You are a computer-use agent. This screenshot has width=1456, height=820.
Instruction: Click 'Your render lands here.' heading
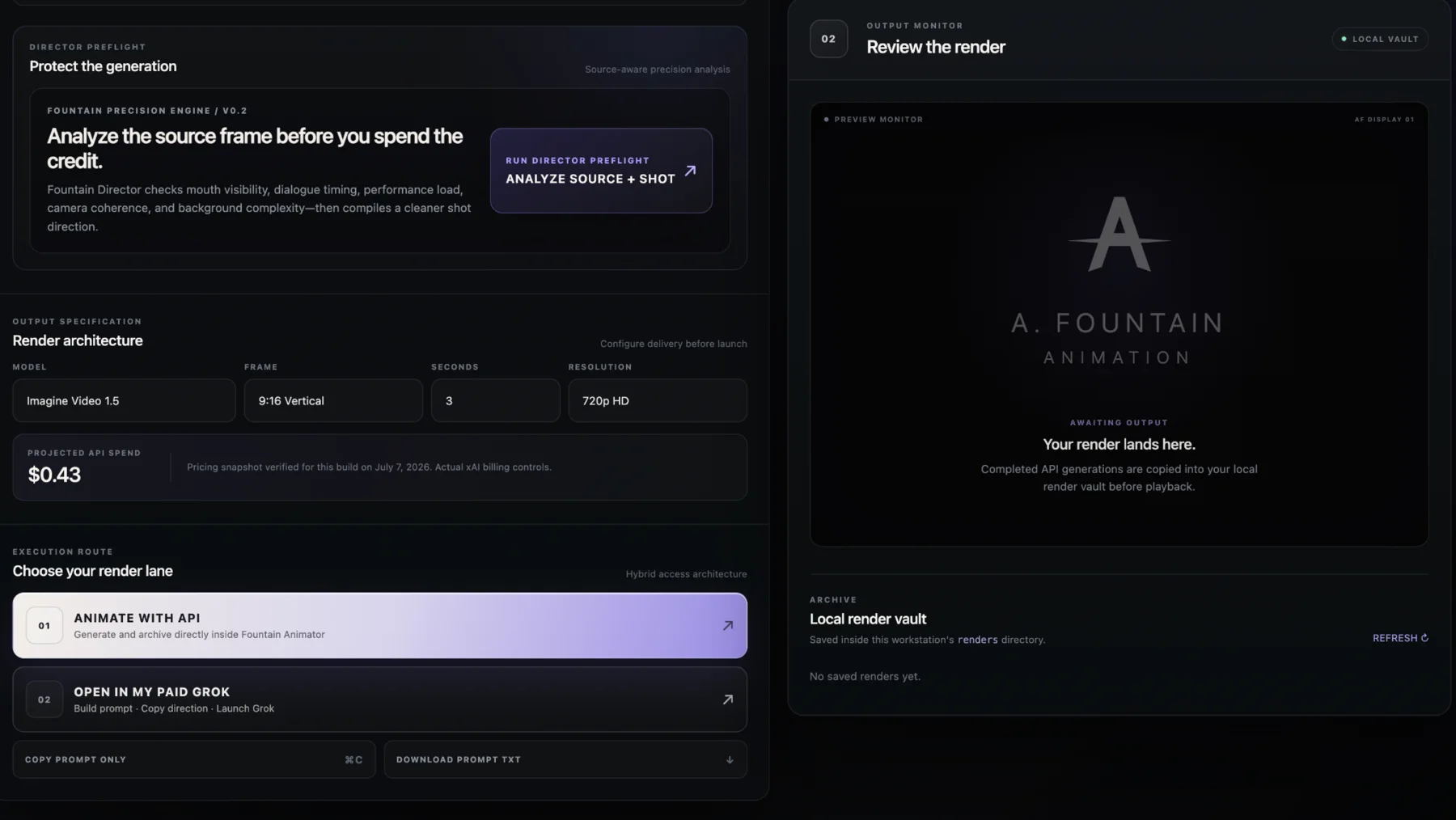click(1119, 444)
